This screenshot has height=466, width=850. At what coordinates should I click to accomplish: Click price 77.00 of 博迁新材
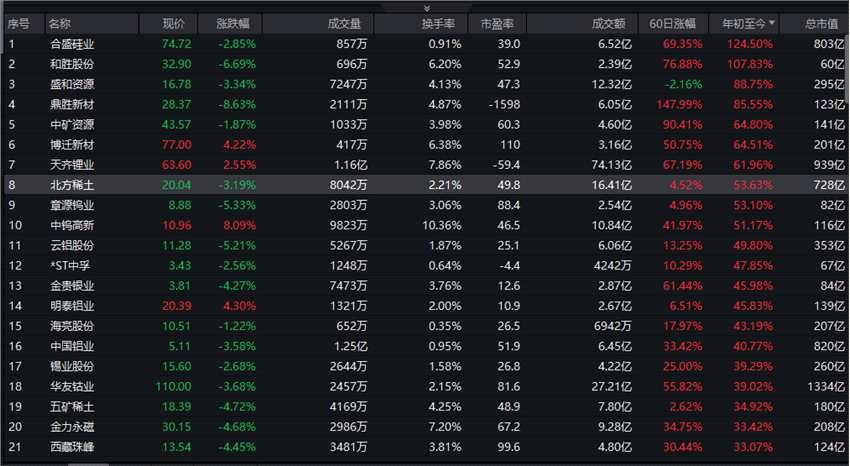tap(176, 145)
